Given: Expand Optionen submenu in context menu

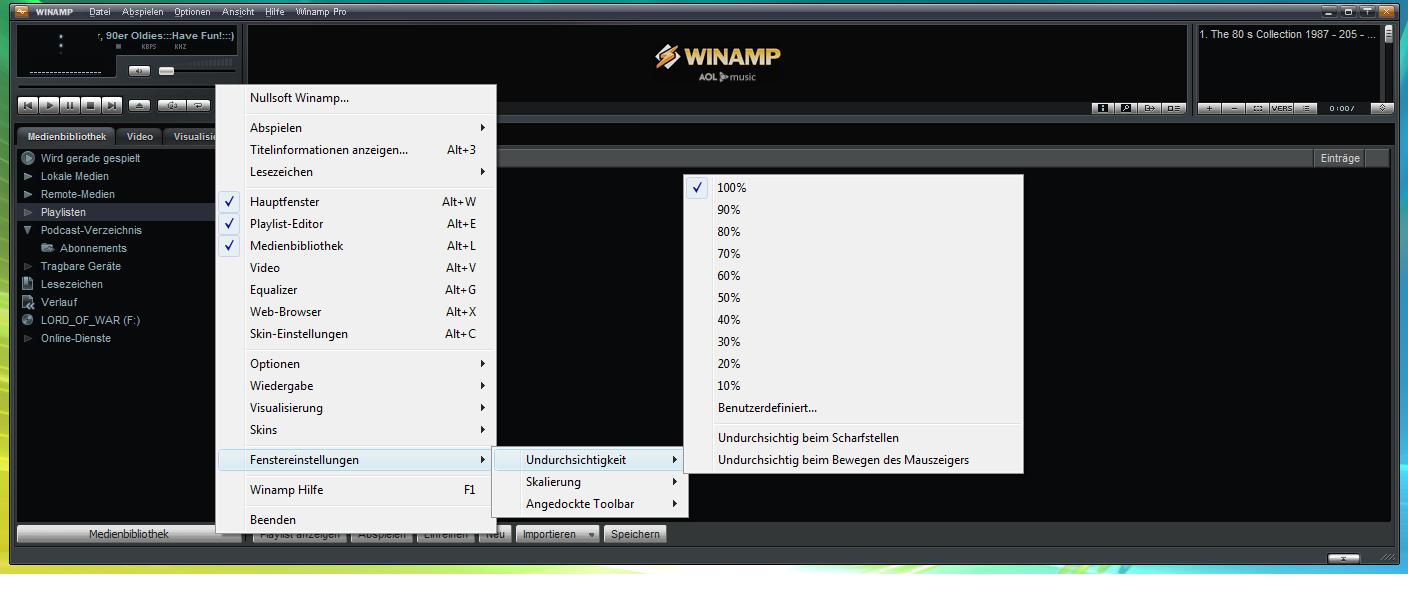Looking at the screenshot, I should [x=356, y=364].
